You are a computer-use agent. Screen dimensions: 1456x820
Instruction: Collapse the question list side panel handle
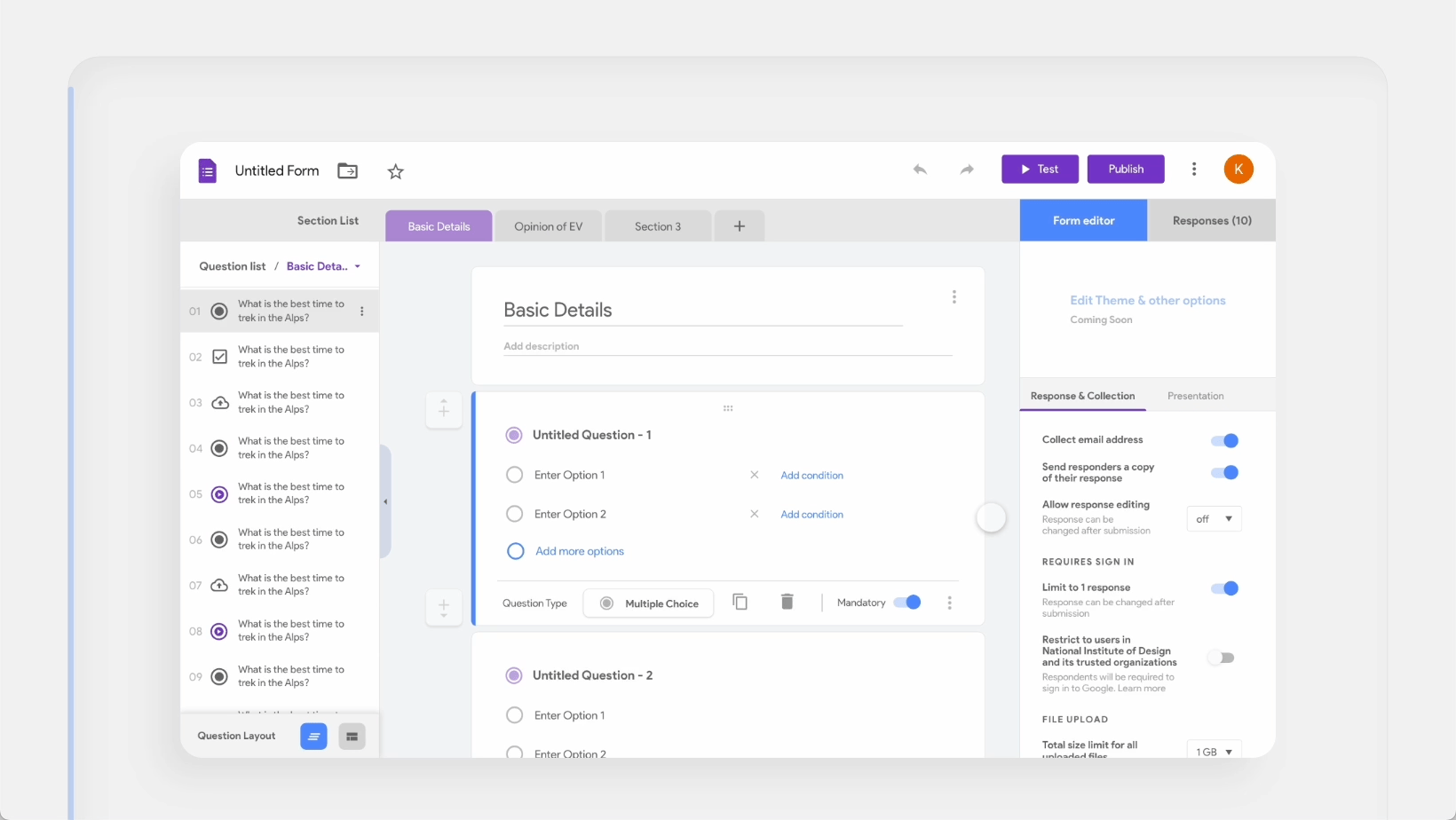pos(385,501)
